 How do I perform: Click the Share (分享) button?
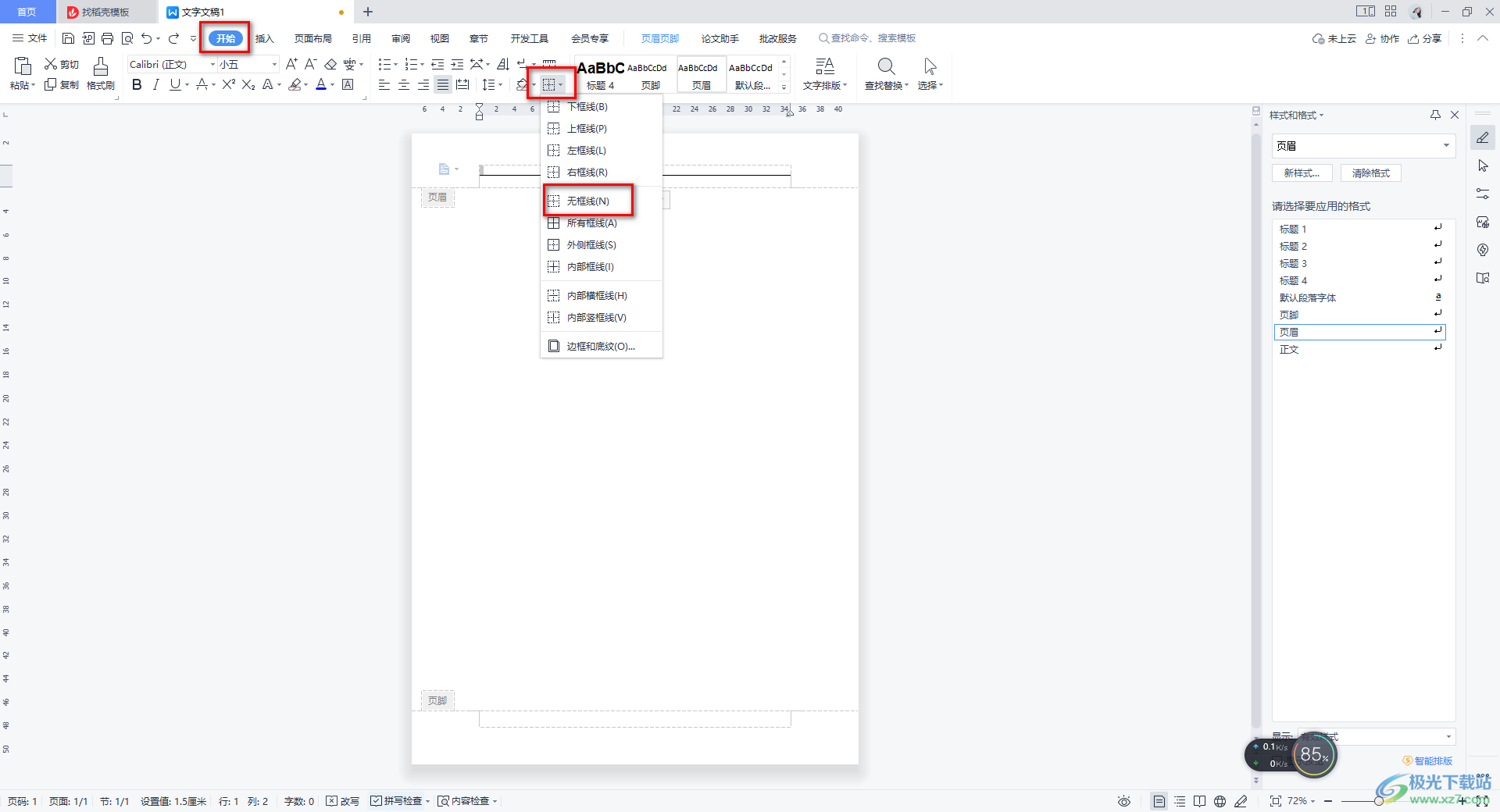[1425, 38]
